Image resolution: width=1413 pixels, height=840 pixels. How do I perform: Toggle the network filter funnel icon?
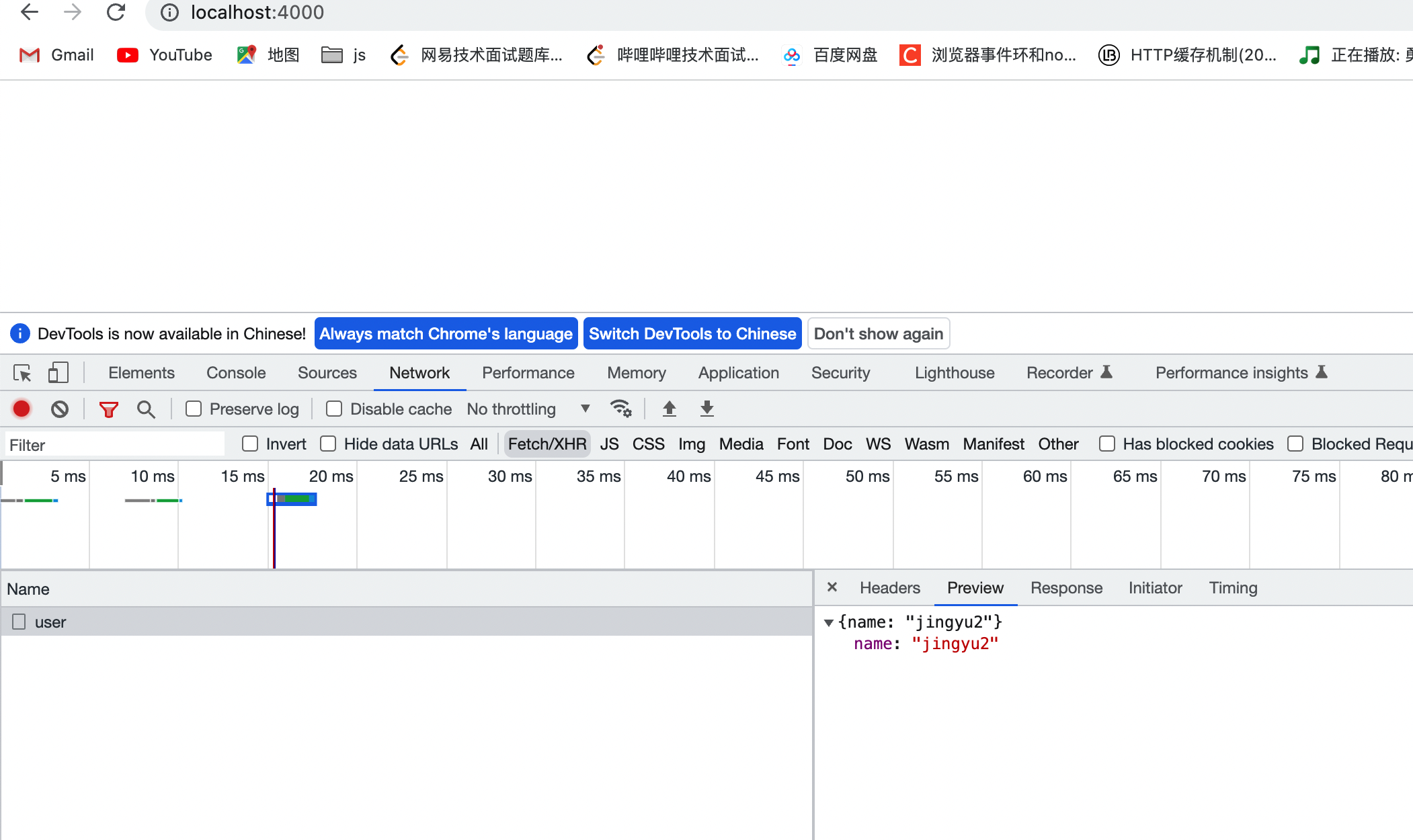[x=108, y=409]
